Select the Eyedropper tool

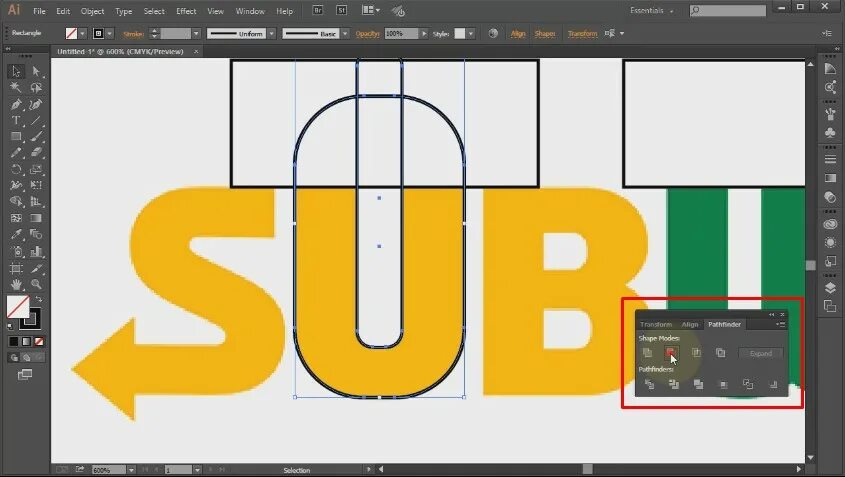pos(16,234)
